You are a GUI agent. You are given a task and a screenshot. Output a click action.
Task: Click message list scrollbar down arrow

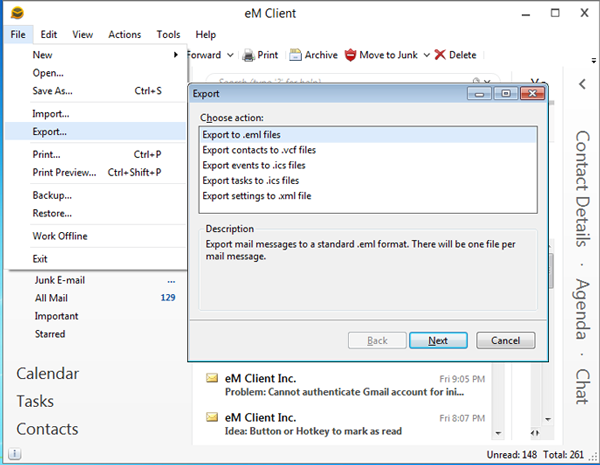click(498, 433)
